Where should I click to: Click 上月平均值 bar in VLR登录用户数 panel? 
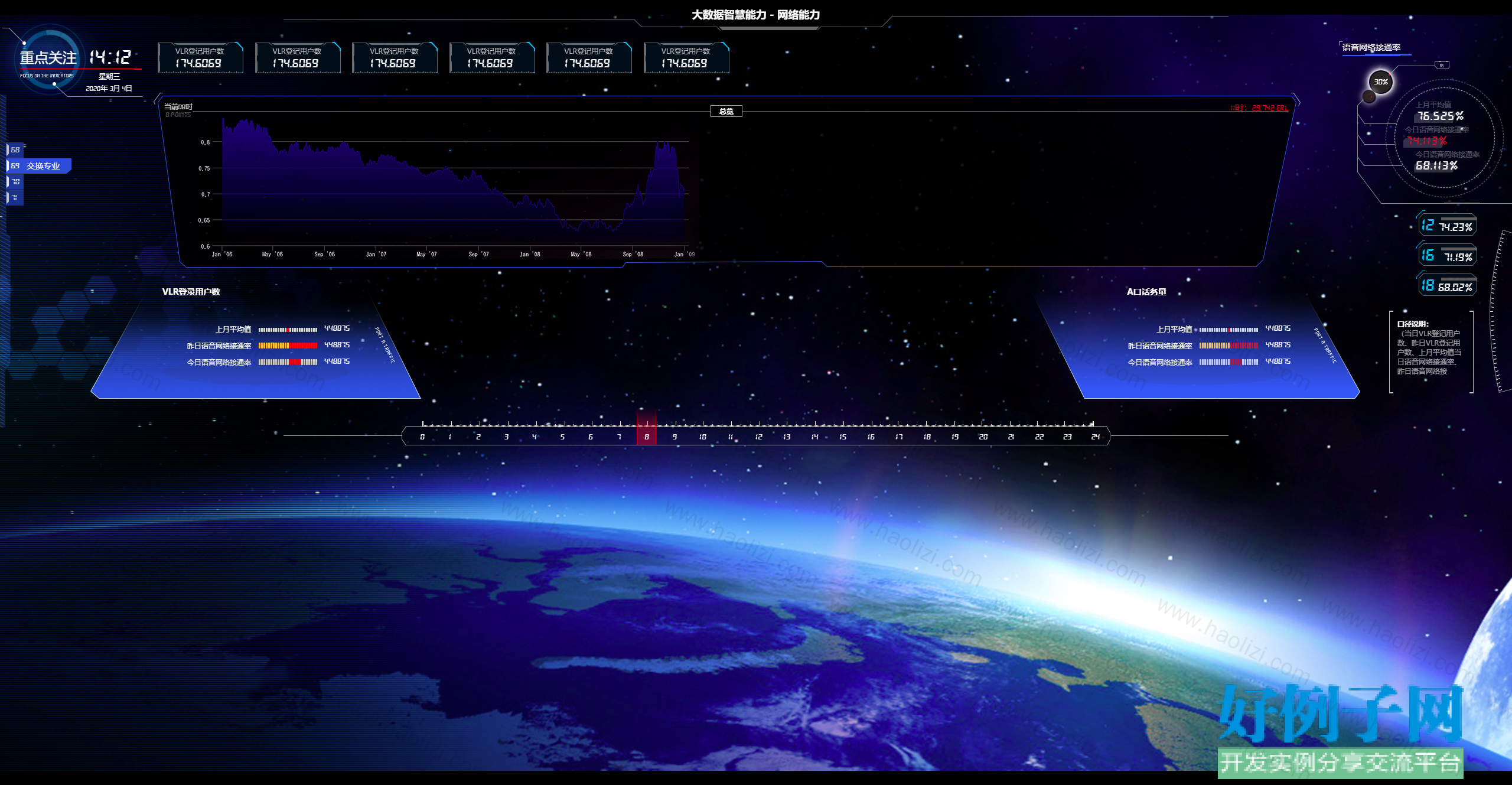point(288,330)
